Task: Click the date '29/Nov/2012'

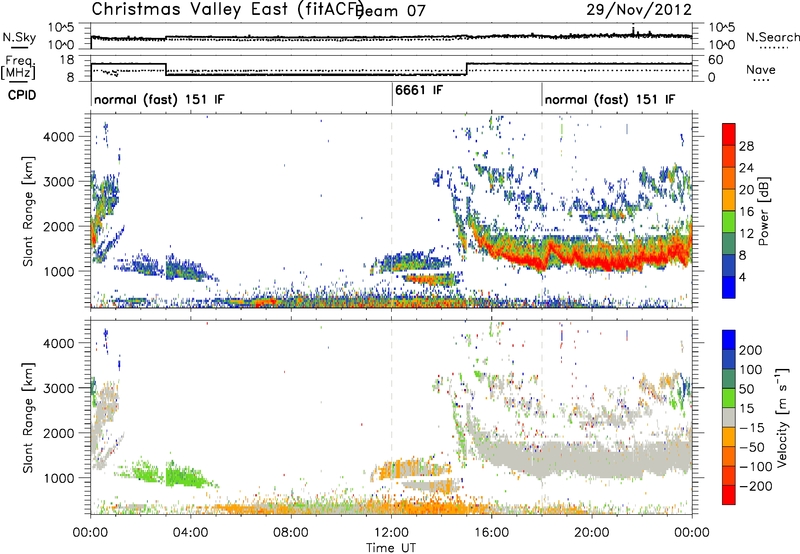Action: 639,9
